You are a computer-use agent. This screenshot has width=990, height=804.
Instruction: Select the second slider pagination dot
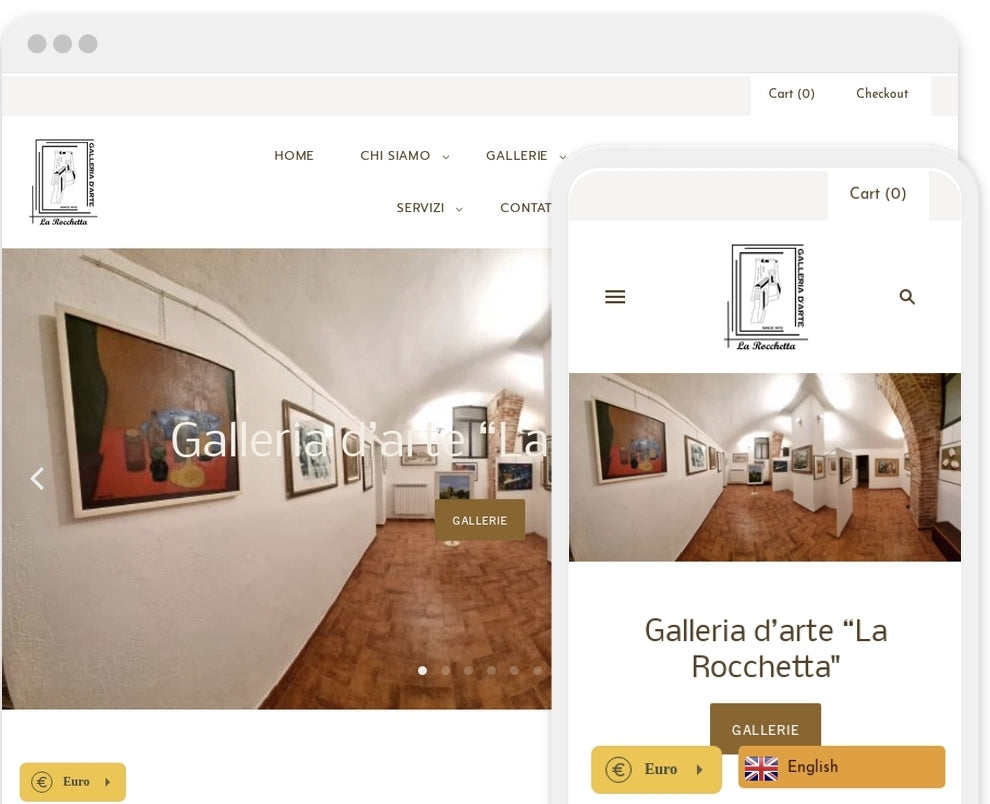[x=446, y=670]
